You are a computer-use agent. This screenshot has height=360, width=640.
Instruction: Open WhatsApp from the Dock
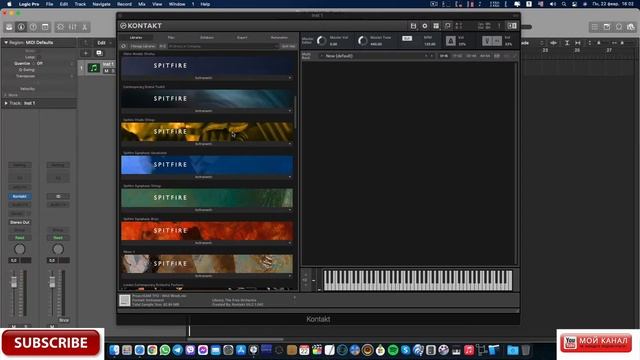click(165, 350)
